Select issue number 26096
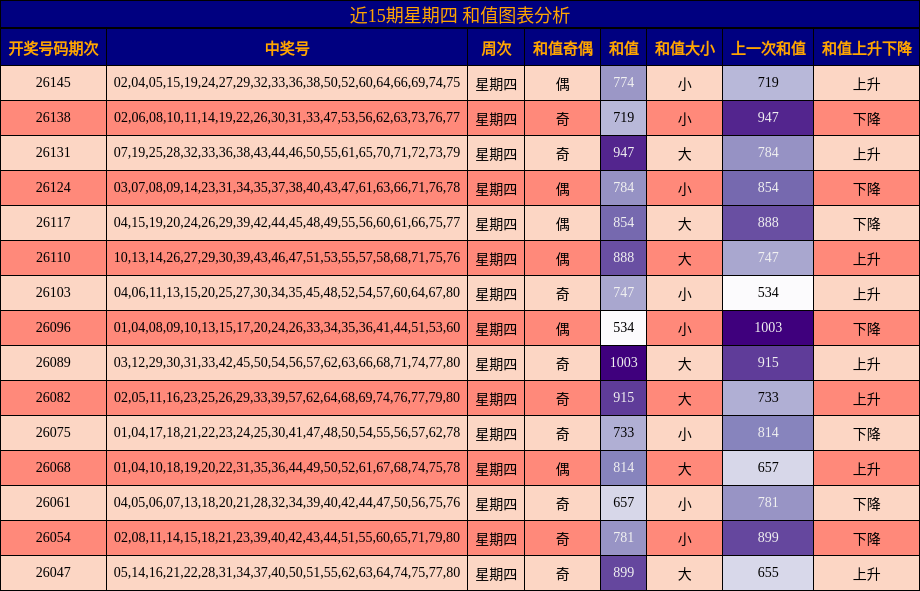The image size is (920, 591). click(x=53, y=327)
